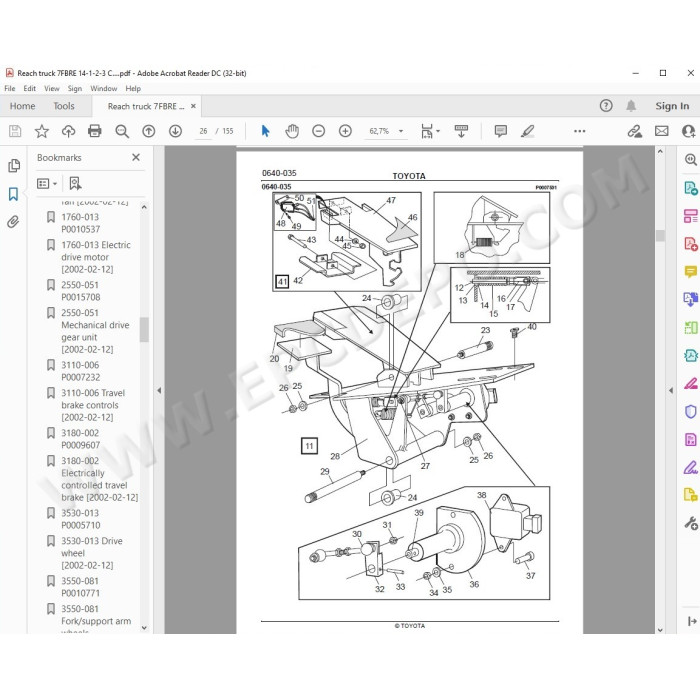Open the bookmarks options dropdown
The image size is (700, 700).
click(47, 183)
